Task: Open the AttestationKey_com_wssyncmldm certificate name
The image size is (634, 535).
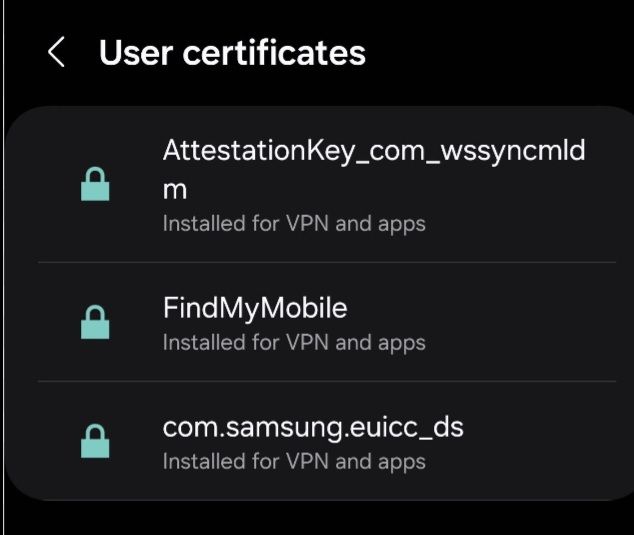Action: pos(374,169)
